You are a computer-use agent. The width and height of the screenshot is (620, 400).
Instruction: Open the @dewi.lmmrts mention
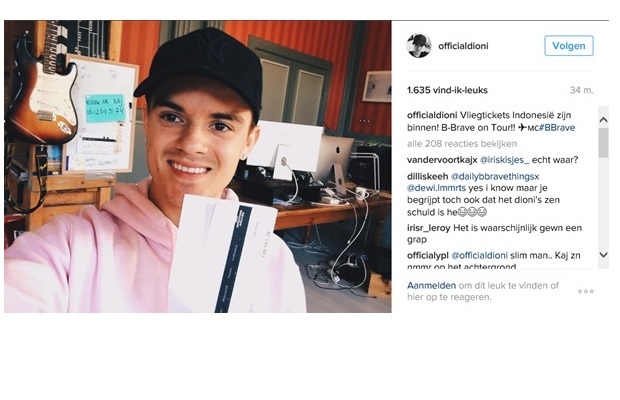(x=437, y=188)
